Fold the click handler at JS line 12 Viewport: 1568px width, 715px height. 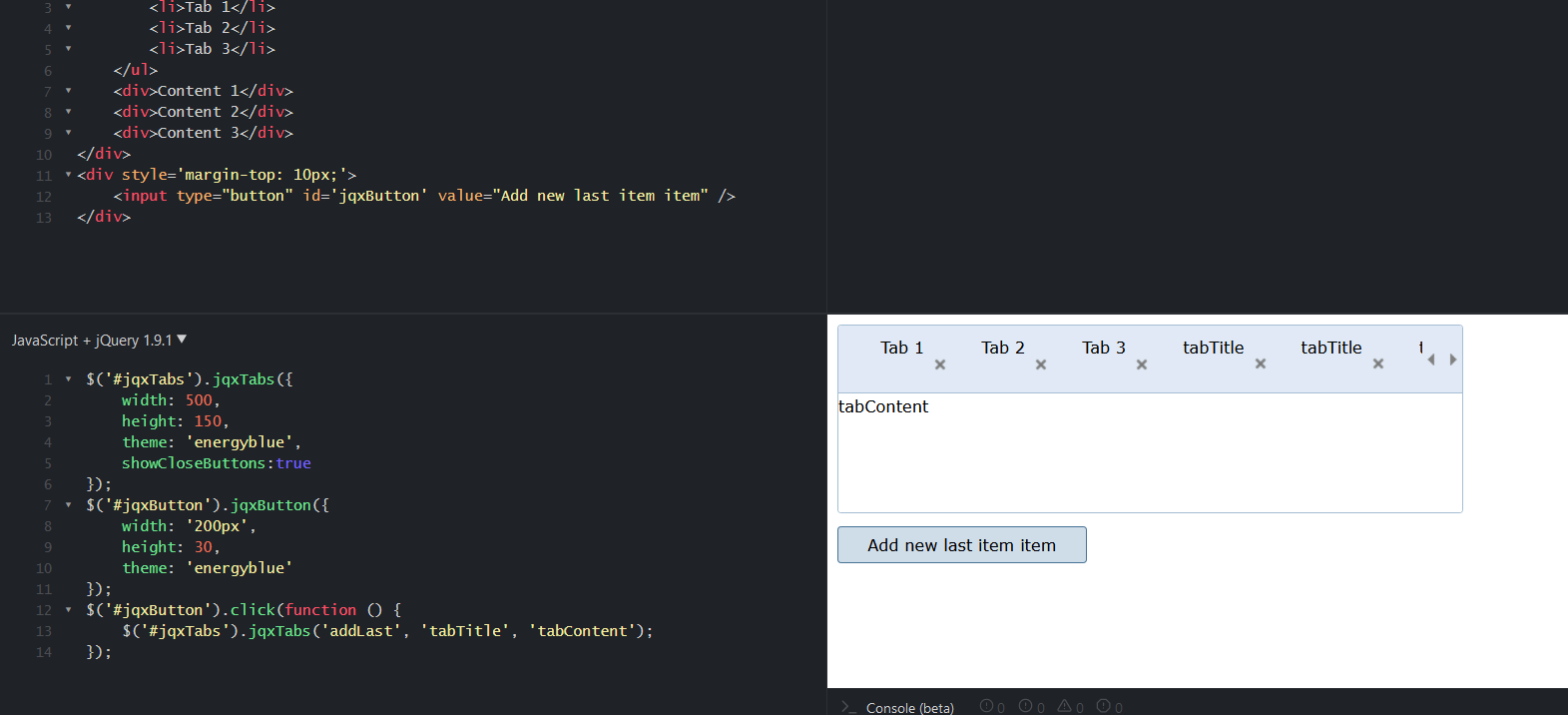pyautogui.click(x=68, y=610)
